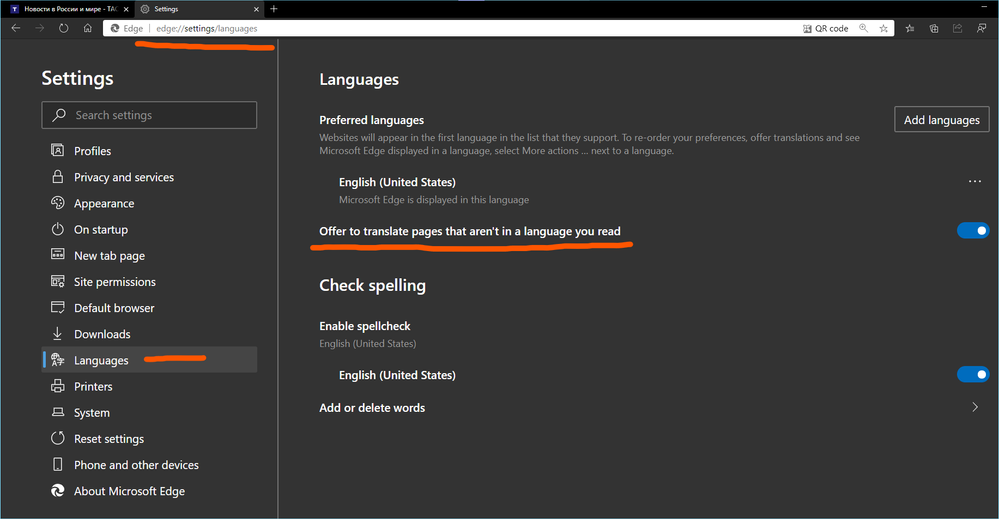Expand Add or delete words chevron
The image size is (999, 519).
(x=975, y=407)
